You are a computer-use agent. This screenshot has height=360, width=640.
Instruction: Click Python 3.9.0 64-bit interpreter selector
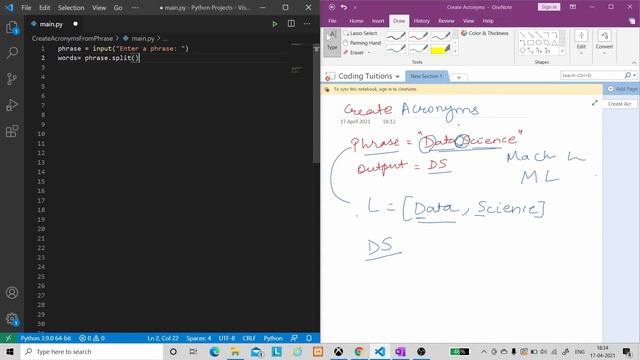coord(46,338)
